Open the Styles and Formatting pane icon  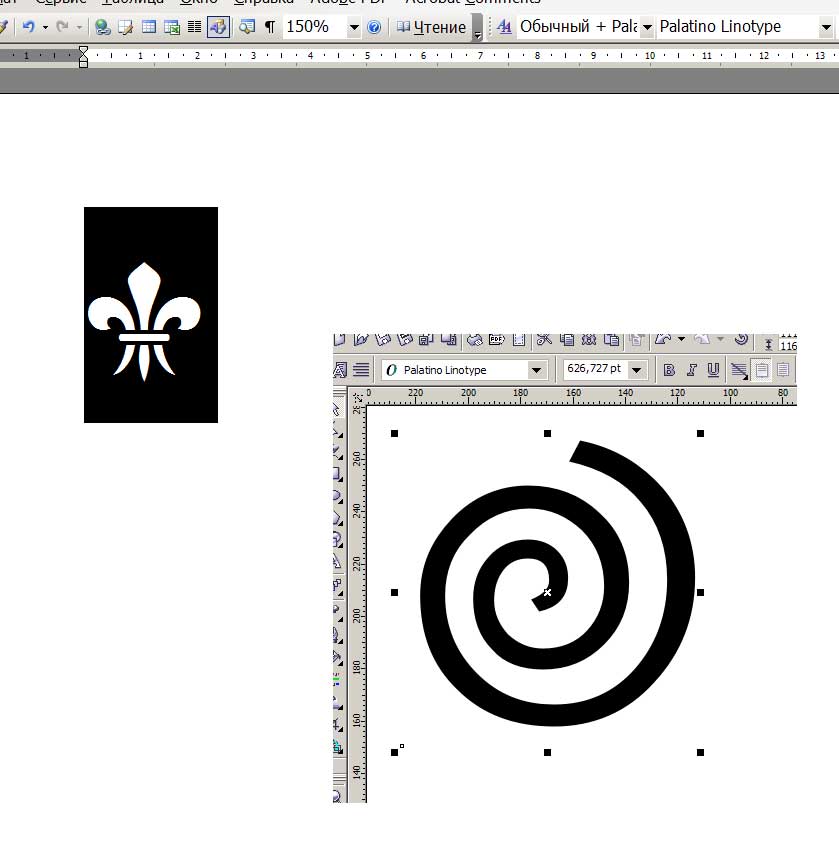pyautogui.click(x=504, y=27)
